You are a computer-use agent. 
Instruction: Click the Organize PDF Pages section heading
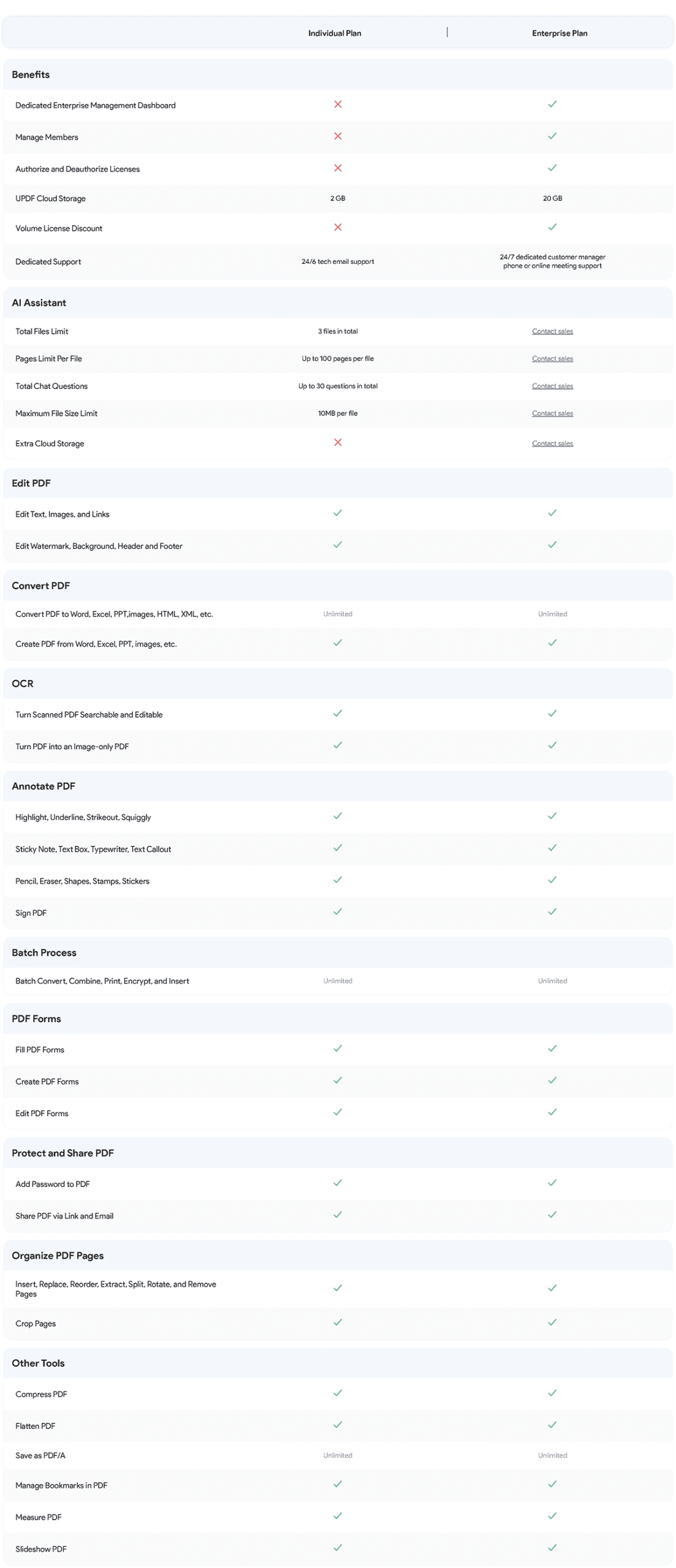coord(58,1256)
